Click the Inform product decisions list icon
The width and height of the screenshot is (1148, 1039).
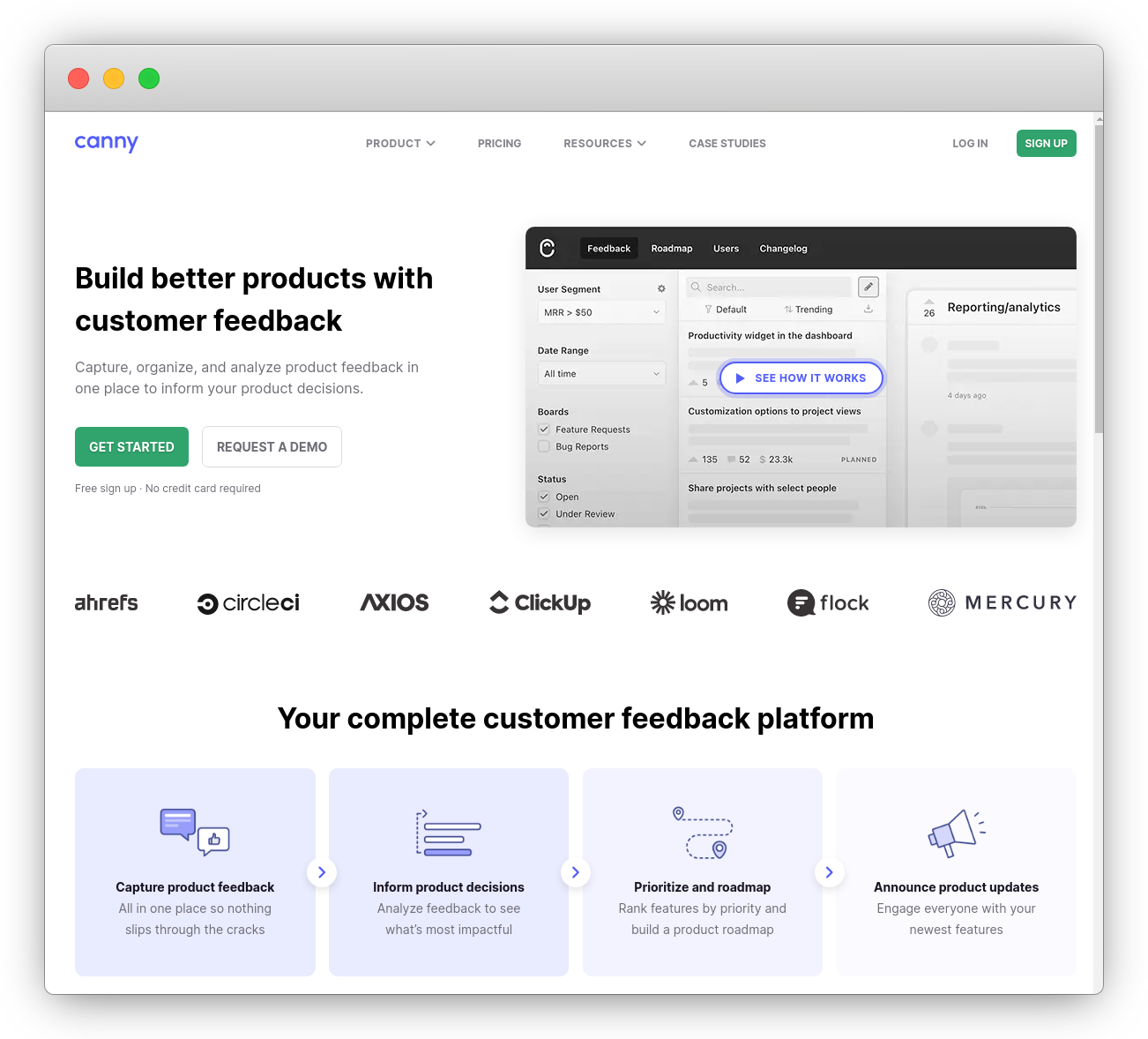coord(449,833)
